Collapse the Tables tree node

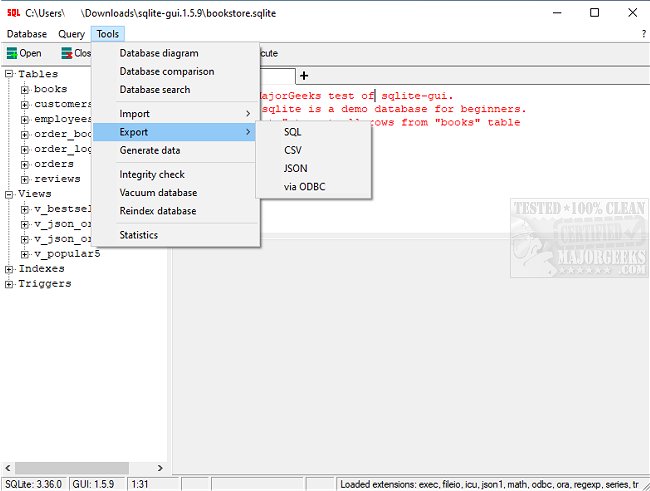point(9,74)
